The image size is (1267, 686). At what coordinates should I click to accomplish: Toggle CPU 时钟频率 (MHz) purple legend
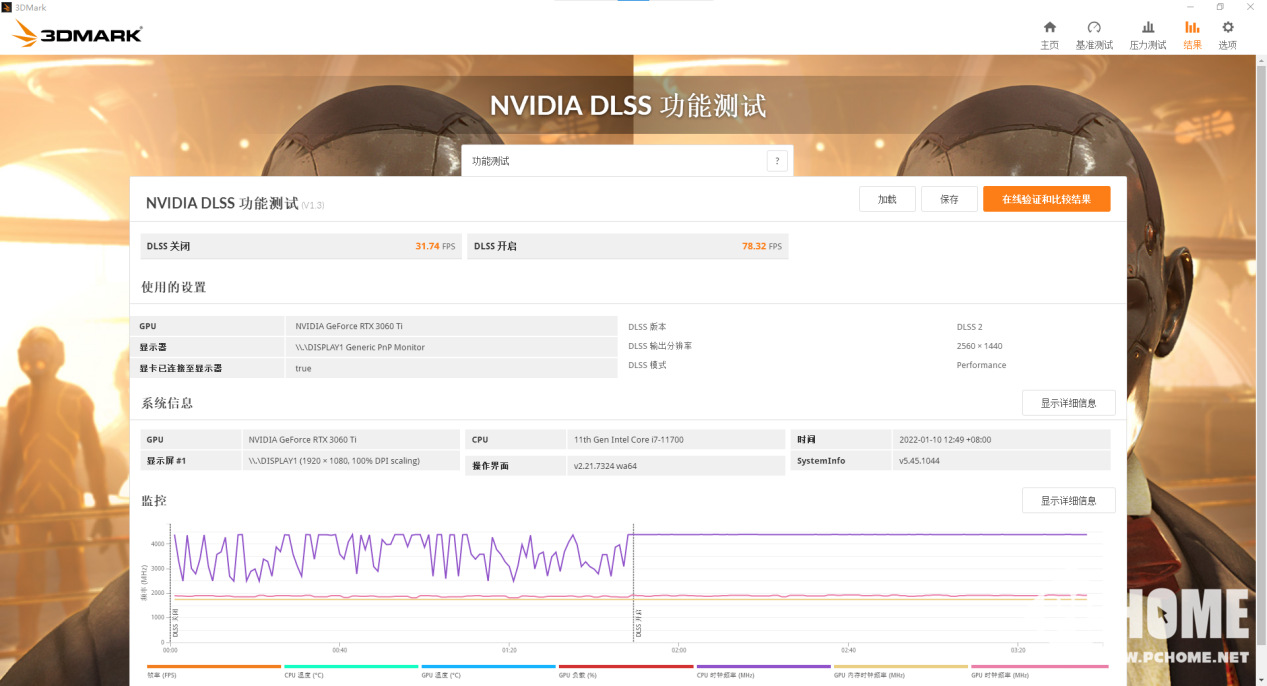(x=763, y=671)
